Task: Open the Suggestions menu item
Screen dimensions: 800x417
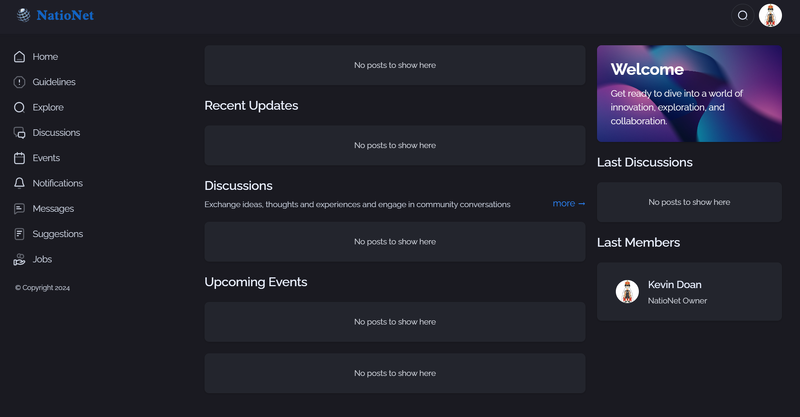Action: [57, 234]
